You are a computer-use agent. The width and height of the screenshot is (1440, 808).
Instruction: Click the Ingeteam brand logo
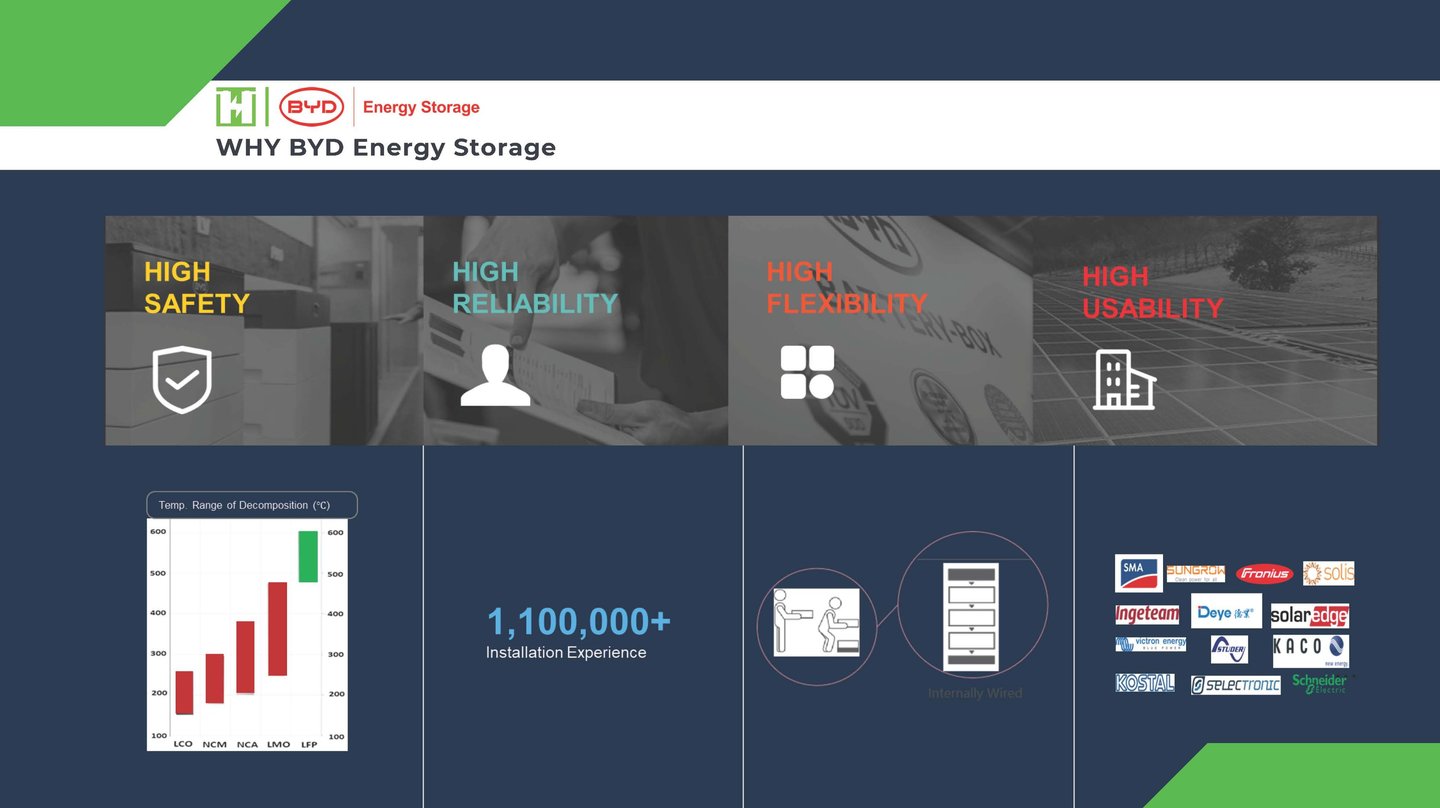(1147, 614)
